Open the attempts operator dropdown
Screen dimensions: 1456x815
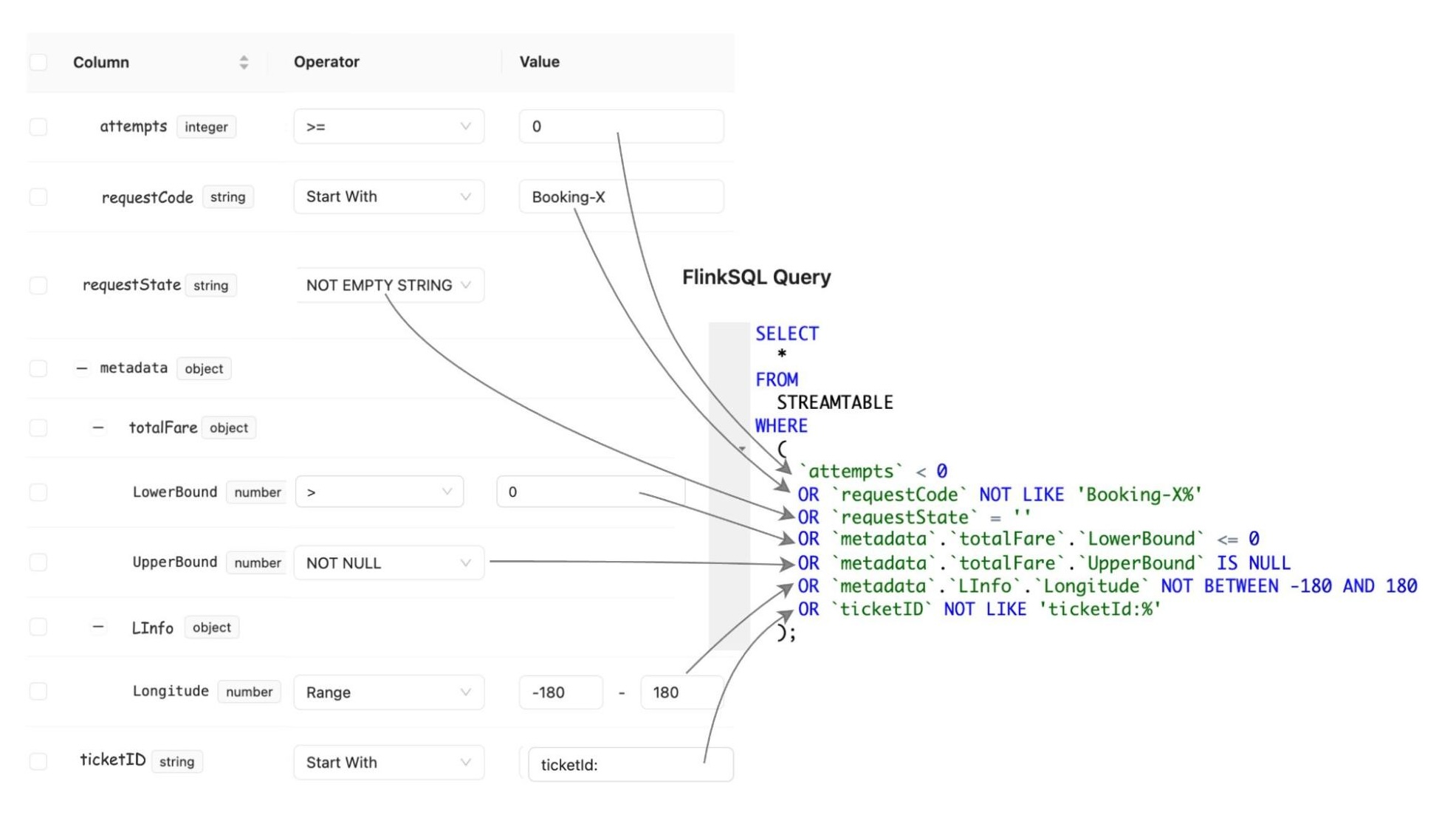click(x=388, y=127)
